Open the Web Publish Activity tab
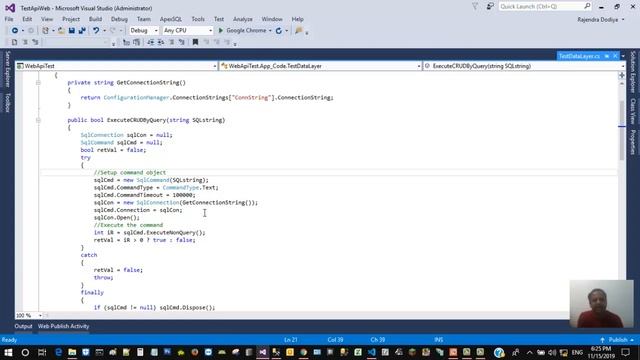The width and height of the screenshot is (640, 360). click(63, 326)
